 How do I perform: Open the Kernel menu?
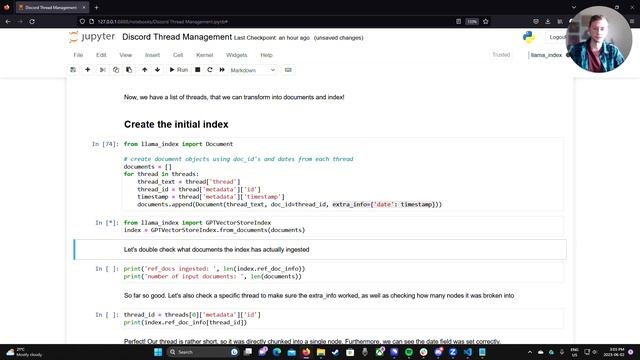coord(204,55)
